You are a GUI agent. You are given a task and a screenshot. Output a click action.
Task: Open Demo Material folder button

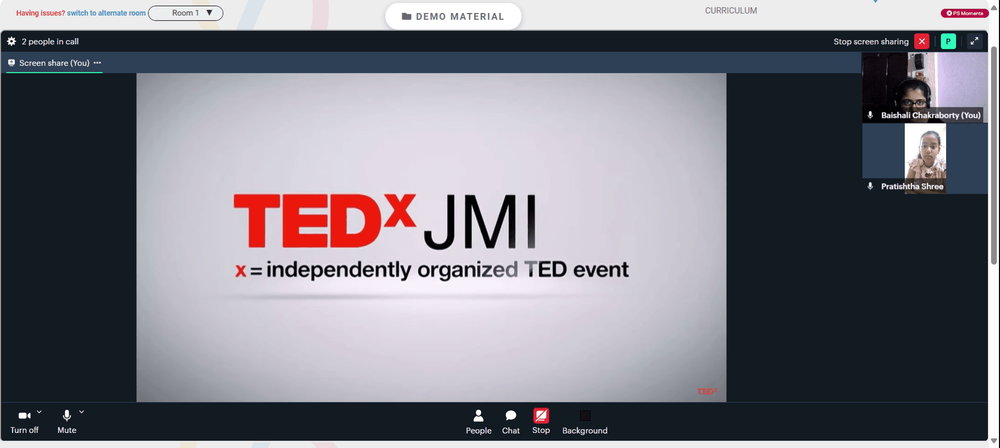[453, 17]
